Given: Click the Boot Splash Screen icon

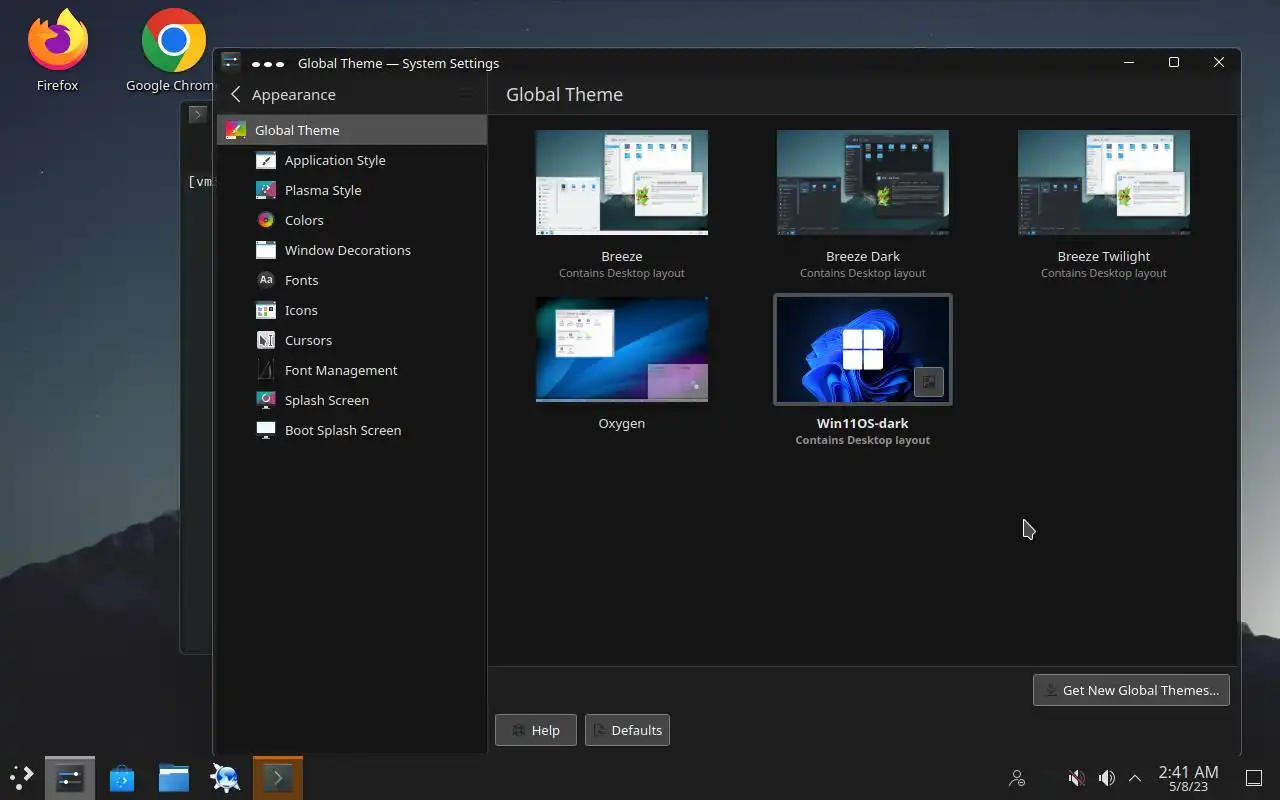Looking at the screenshot, I should coord(266,430).
